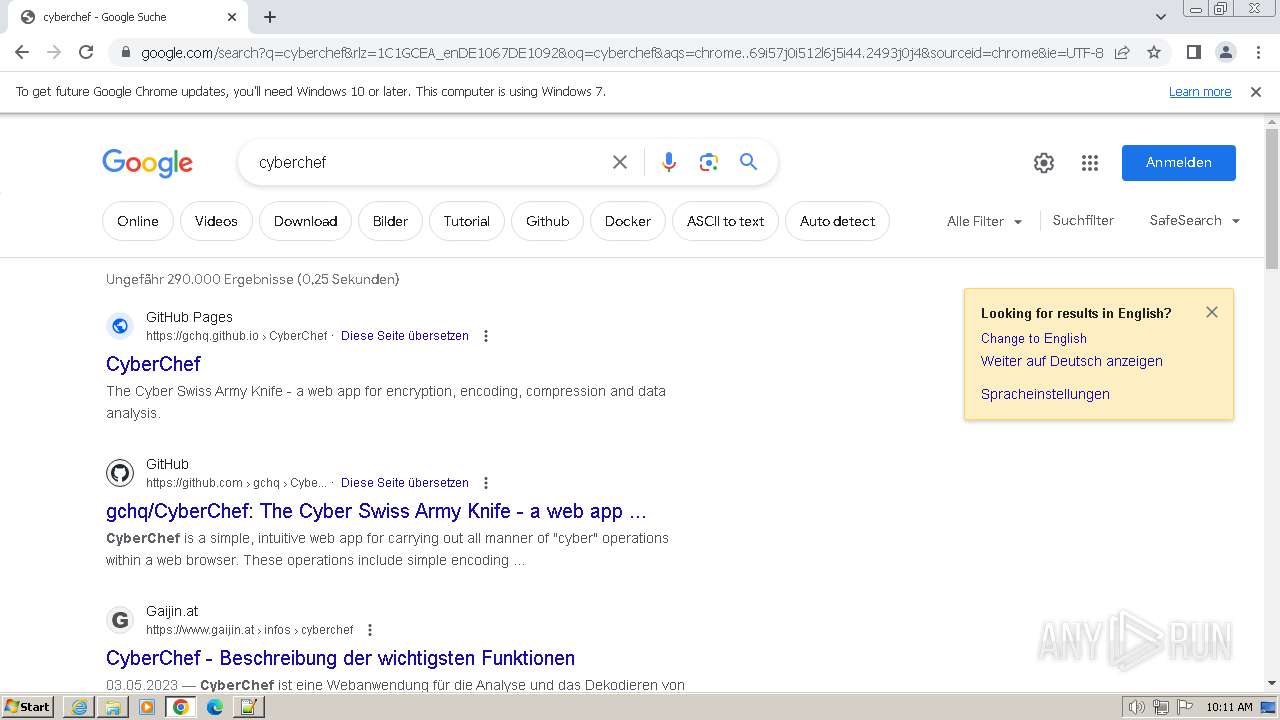
Task: Click the share page icon in address bar
Action: 1122,52
